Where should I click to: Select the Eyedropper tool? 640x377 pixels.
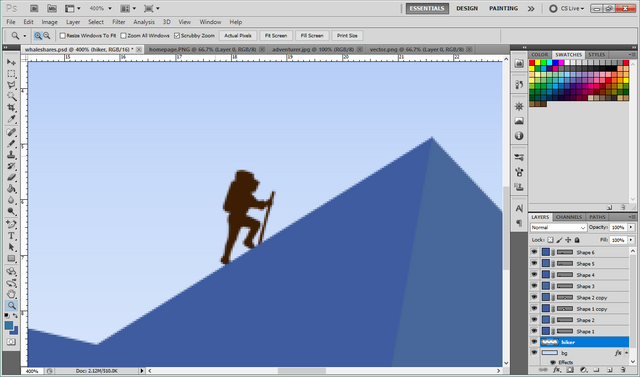(x=11, y=119)
